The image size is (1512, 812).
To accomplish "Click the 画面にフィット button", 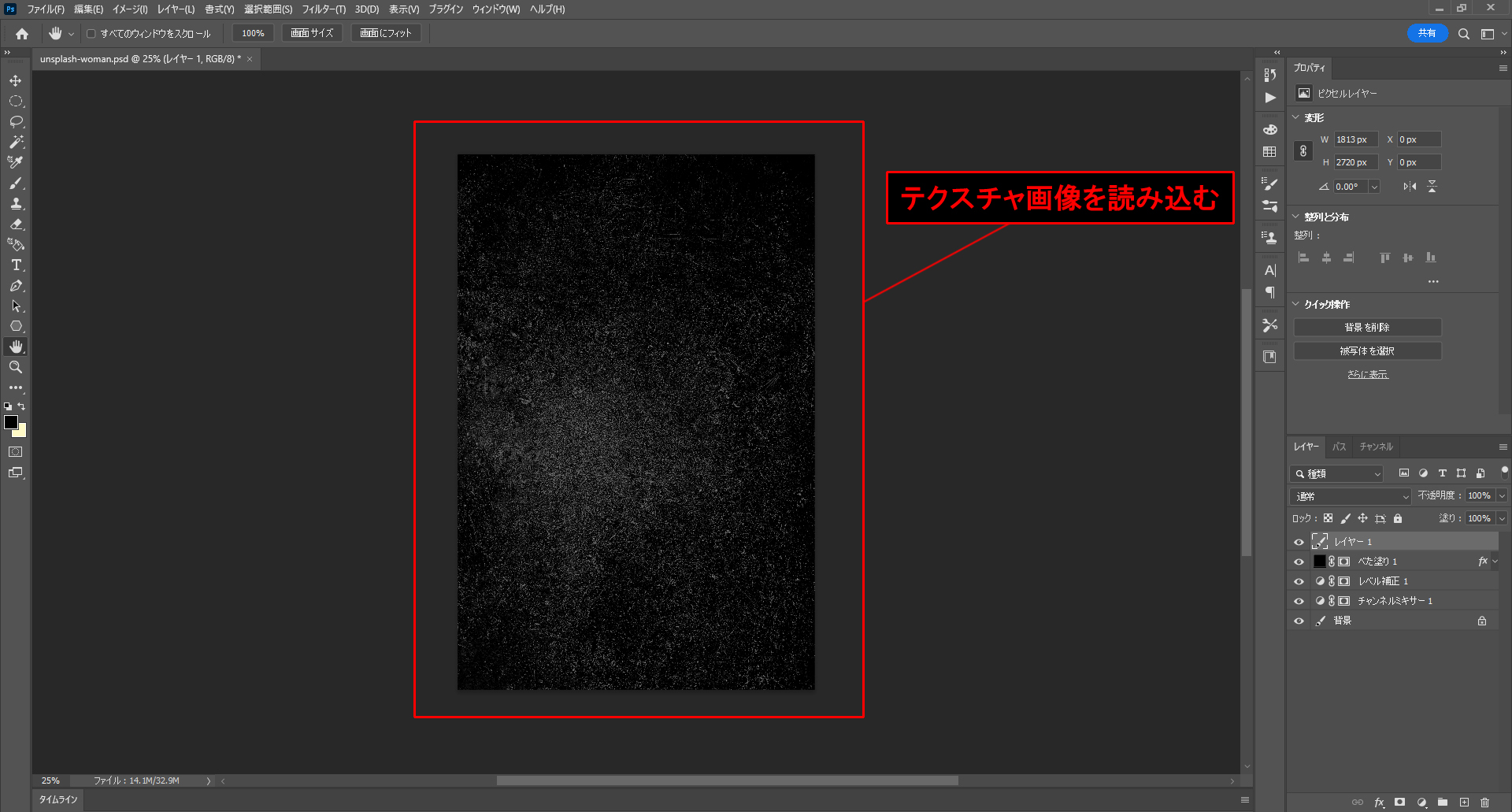I will pyautogui.click(x=386, y=33).
